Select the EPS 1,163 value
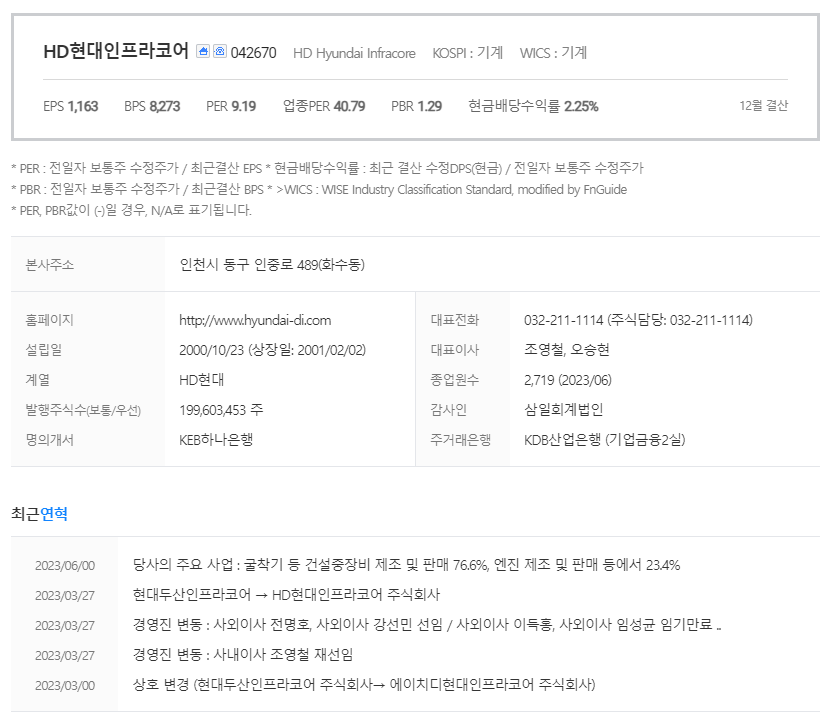 [71, 106]
